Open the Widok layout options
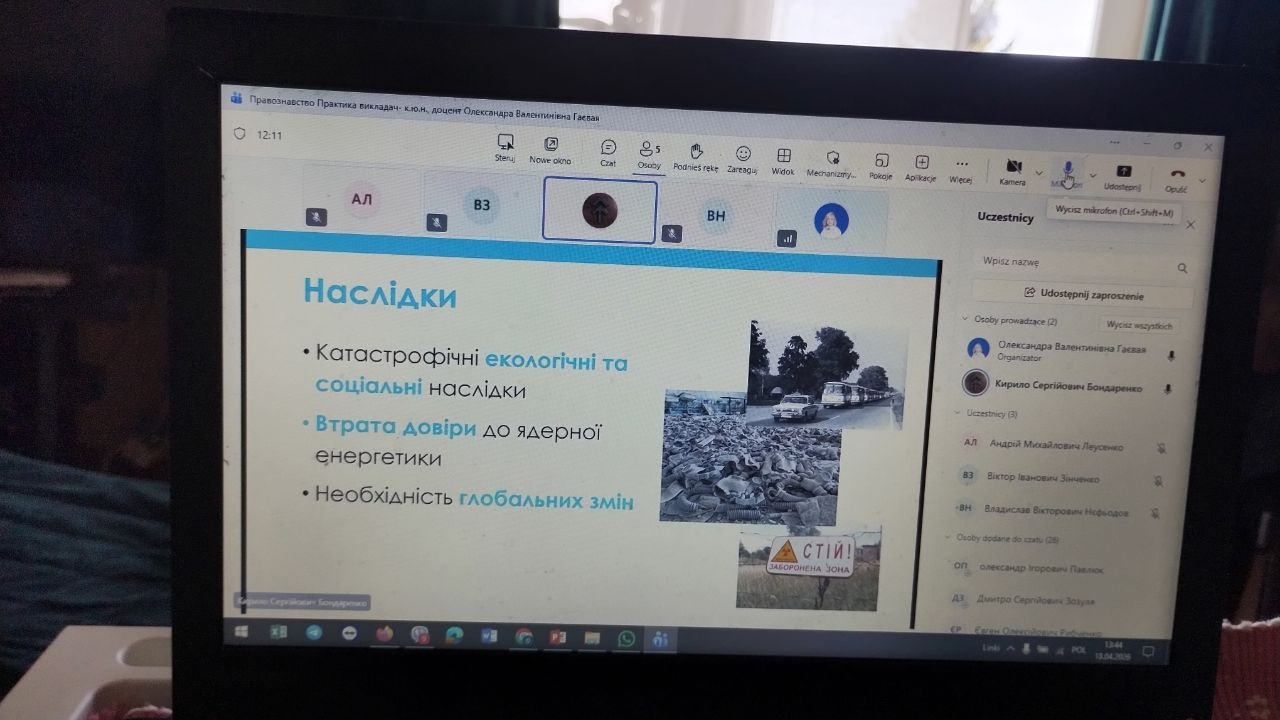Viewport: 1280px width, 720px height. point(784,160)
